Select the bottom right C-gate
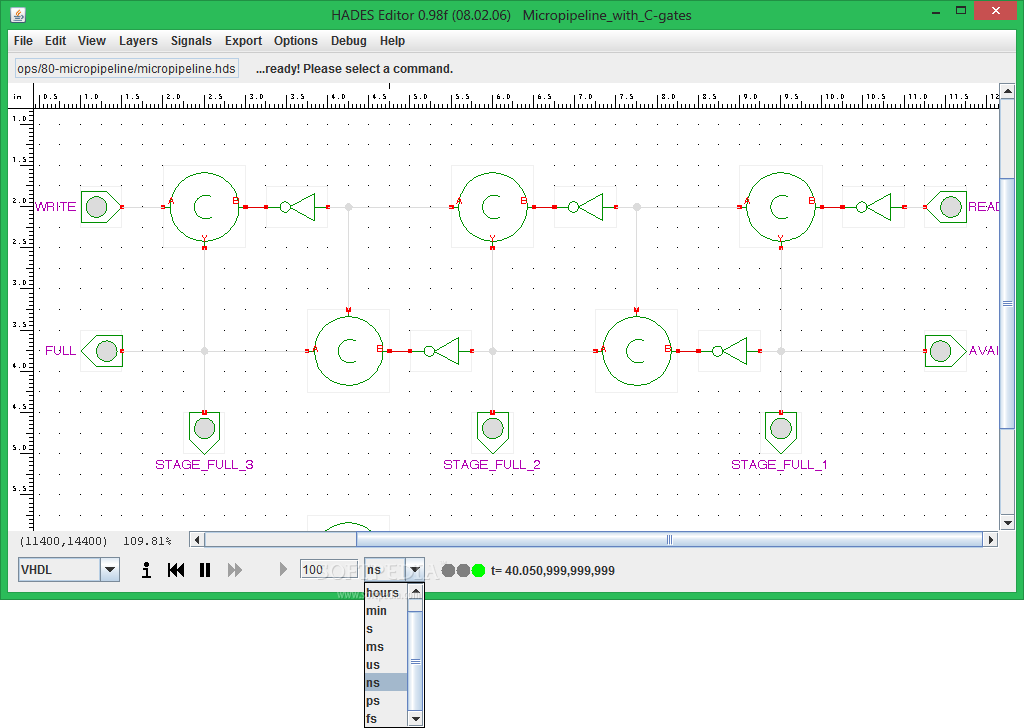The width and height of the screenshot is (1024, 728). (x=637, y=351)
